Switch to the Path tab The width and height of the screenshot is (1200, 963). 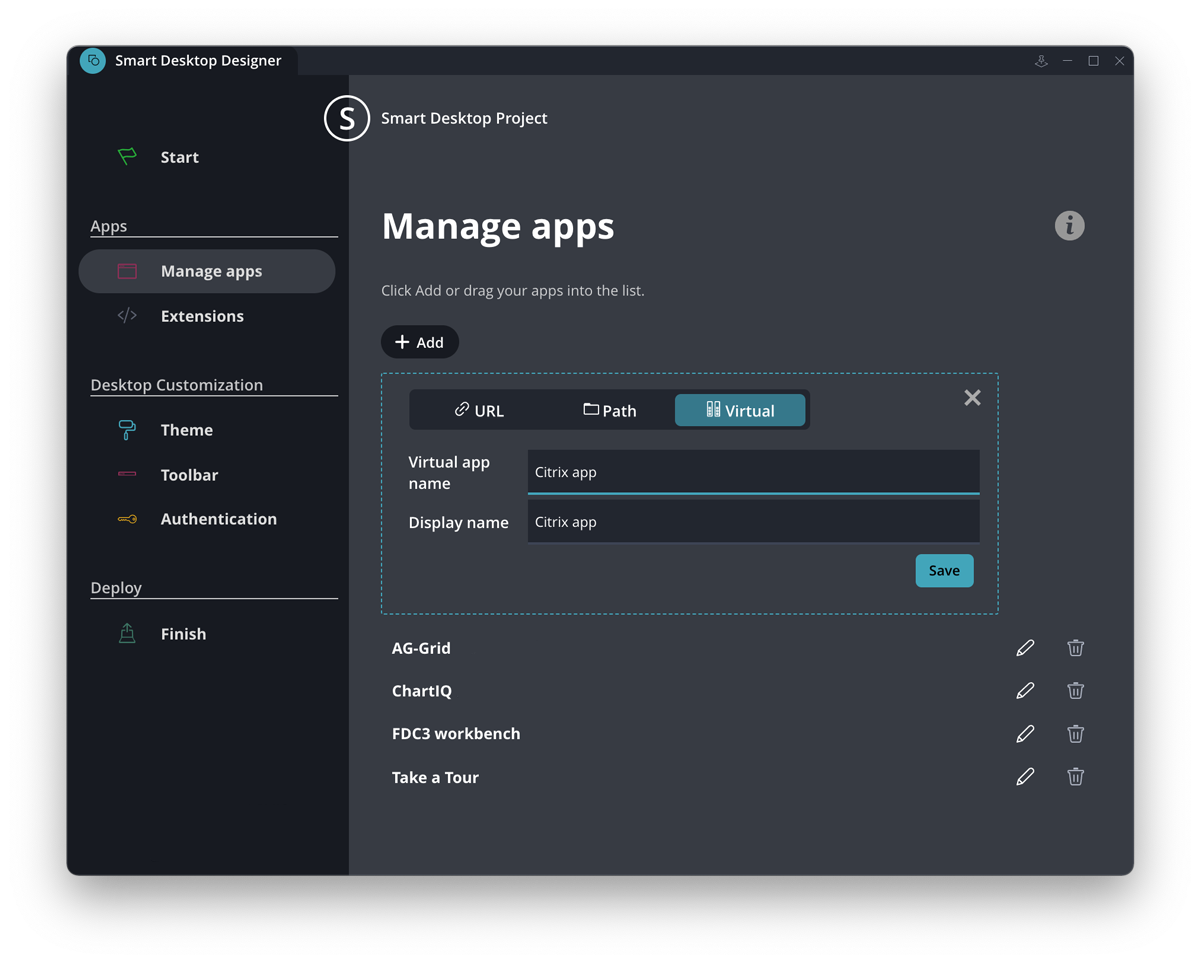coord(609,410)
